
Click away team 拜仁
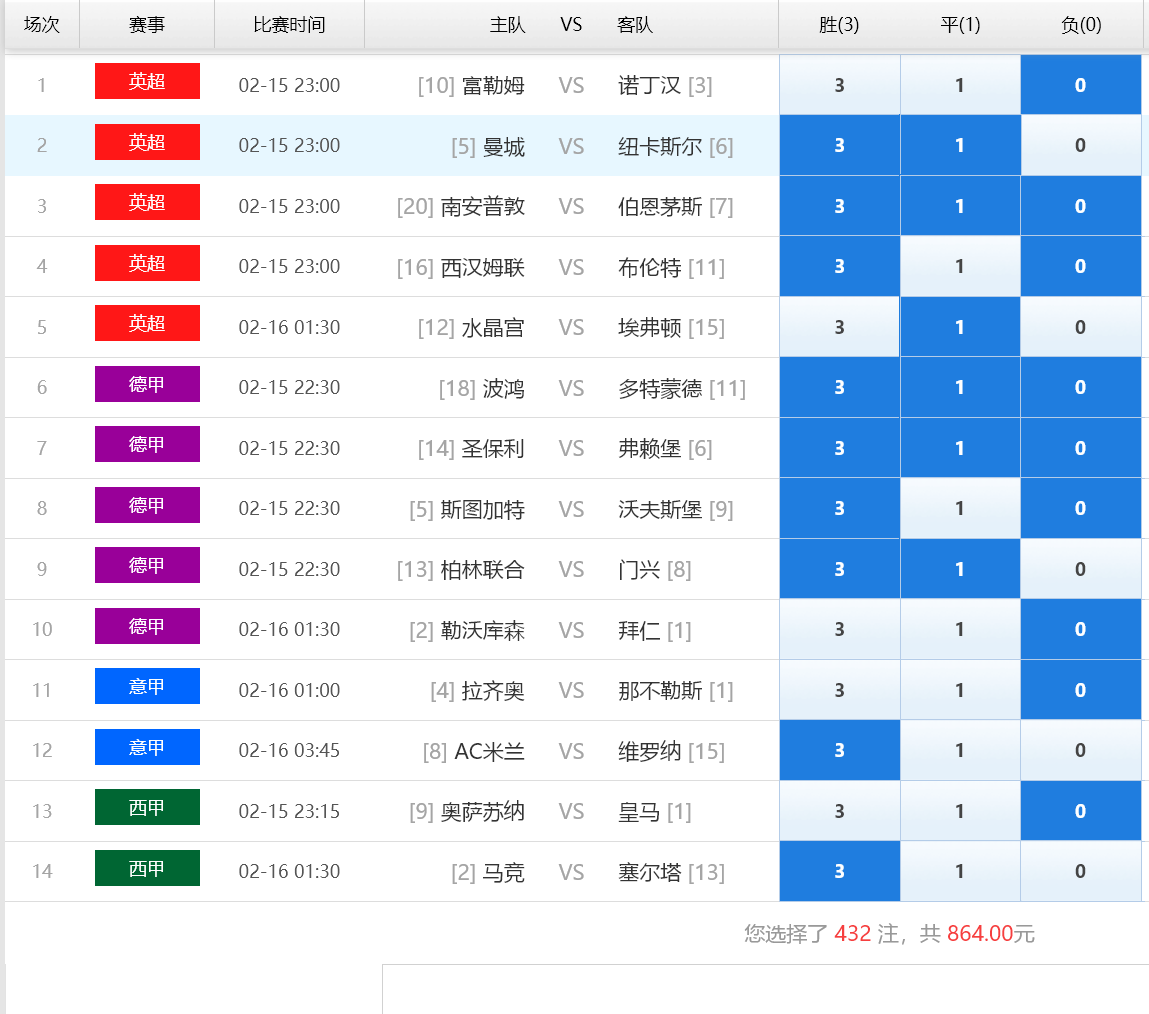pos(639,630)
